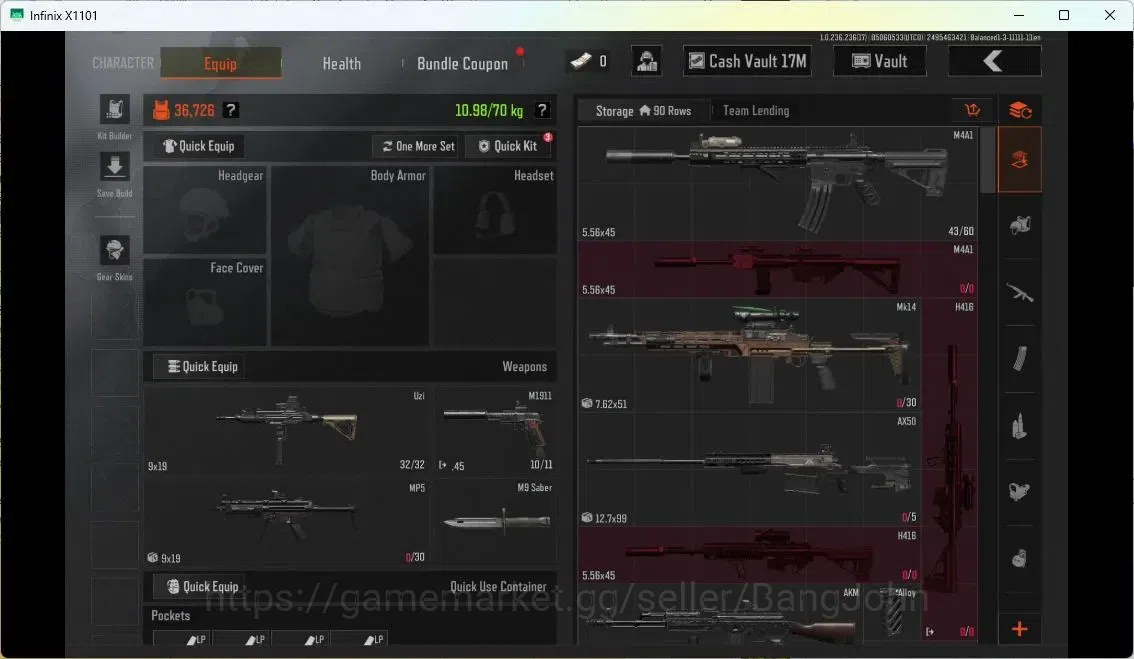Open the Gear Skins icon

114,250
